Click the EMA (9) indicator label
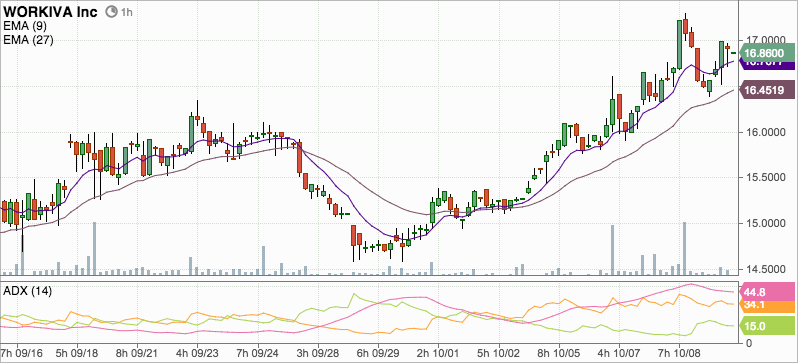The width and height of the screenshot is (798, 363). click(x=24, y=25)
